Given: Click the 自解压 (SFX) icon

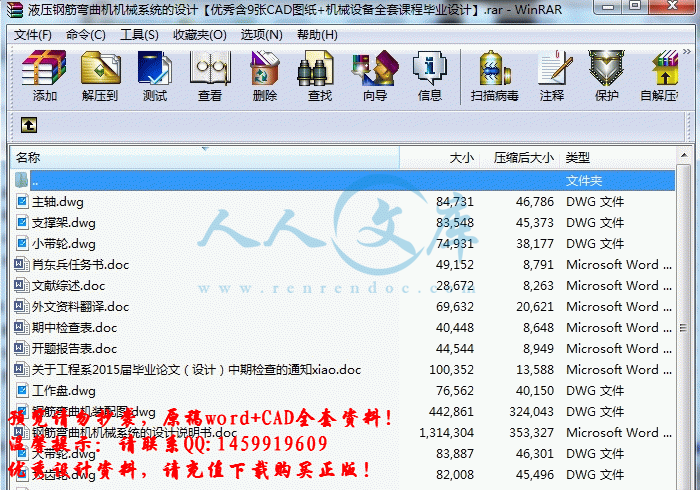Looking at the screenshot, I should [665, 67].
